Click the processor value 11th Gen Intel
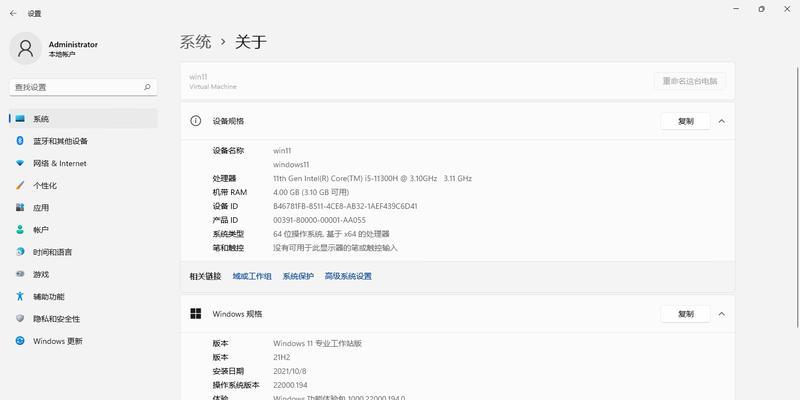The width and height of the screenshot is (800, 400). coord(372,179)
